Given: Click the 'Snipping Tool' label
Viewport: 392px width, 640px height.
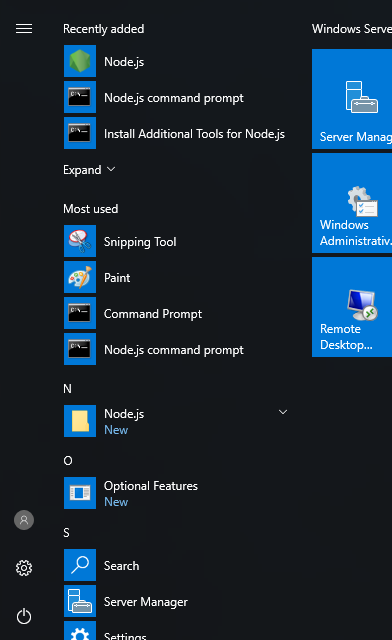Looking at the screenshot, I should [140, 242].
